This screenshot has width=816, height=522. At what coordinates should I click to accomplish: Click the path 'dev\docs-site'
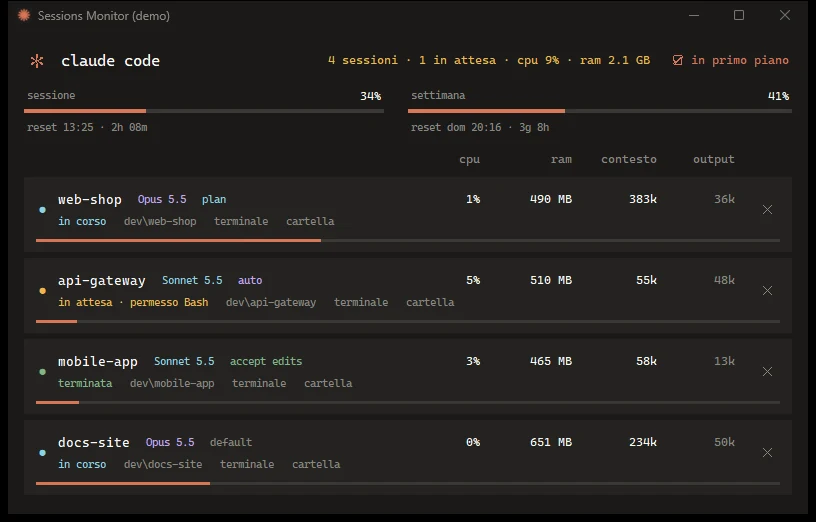pyautogui.click(x=163, y=464)
